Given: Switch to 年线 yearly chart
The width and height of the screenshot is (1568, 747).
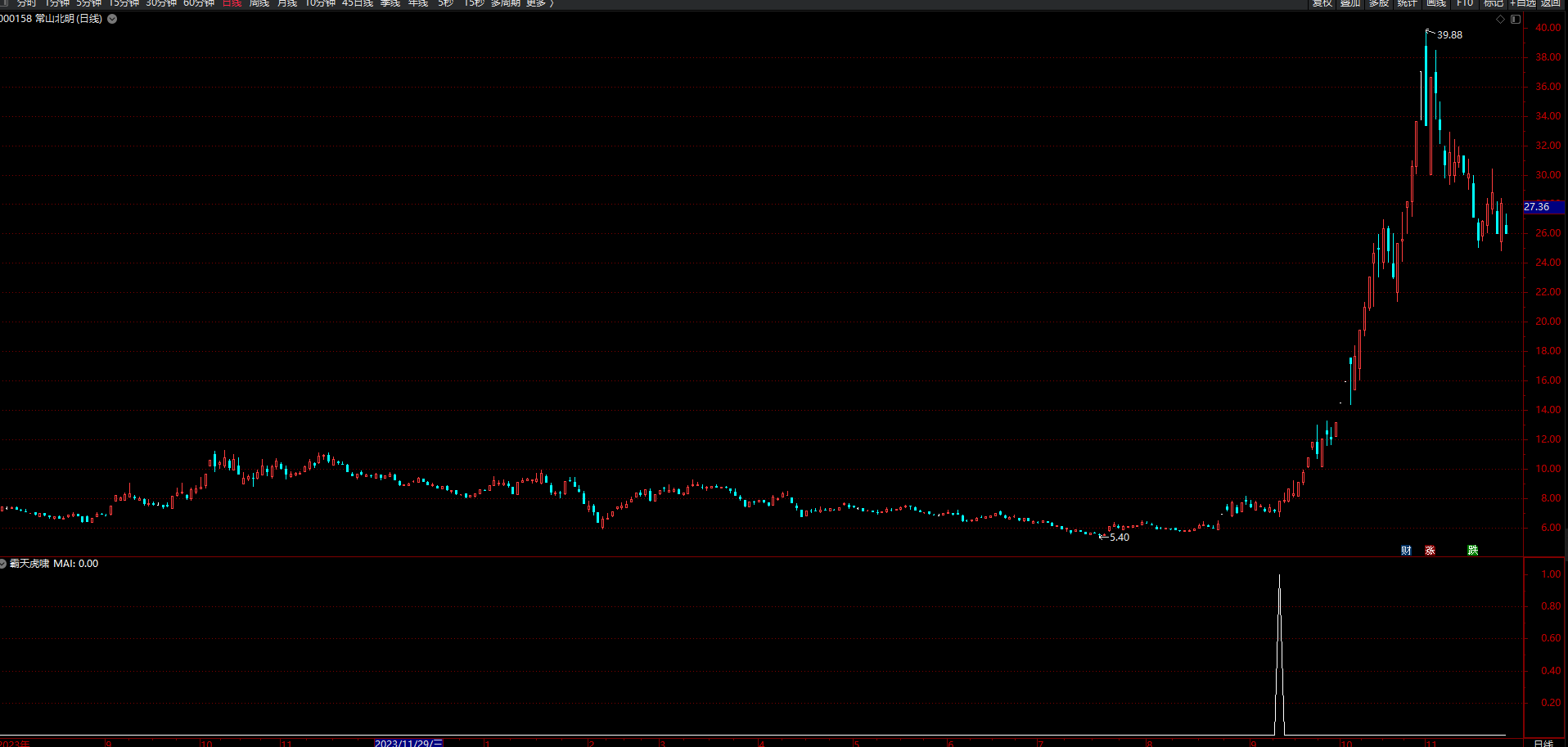Looking at the screenshot, I should [418, 3].
